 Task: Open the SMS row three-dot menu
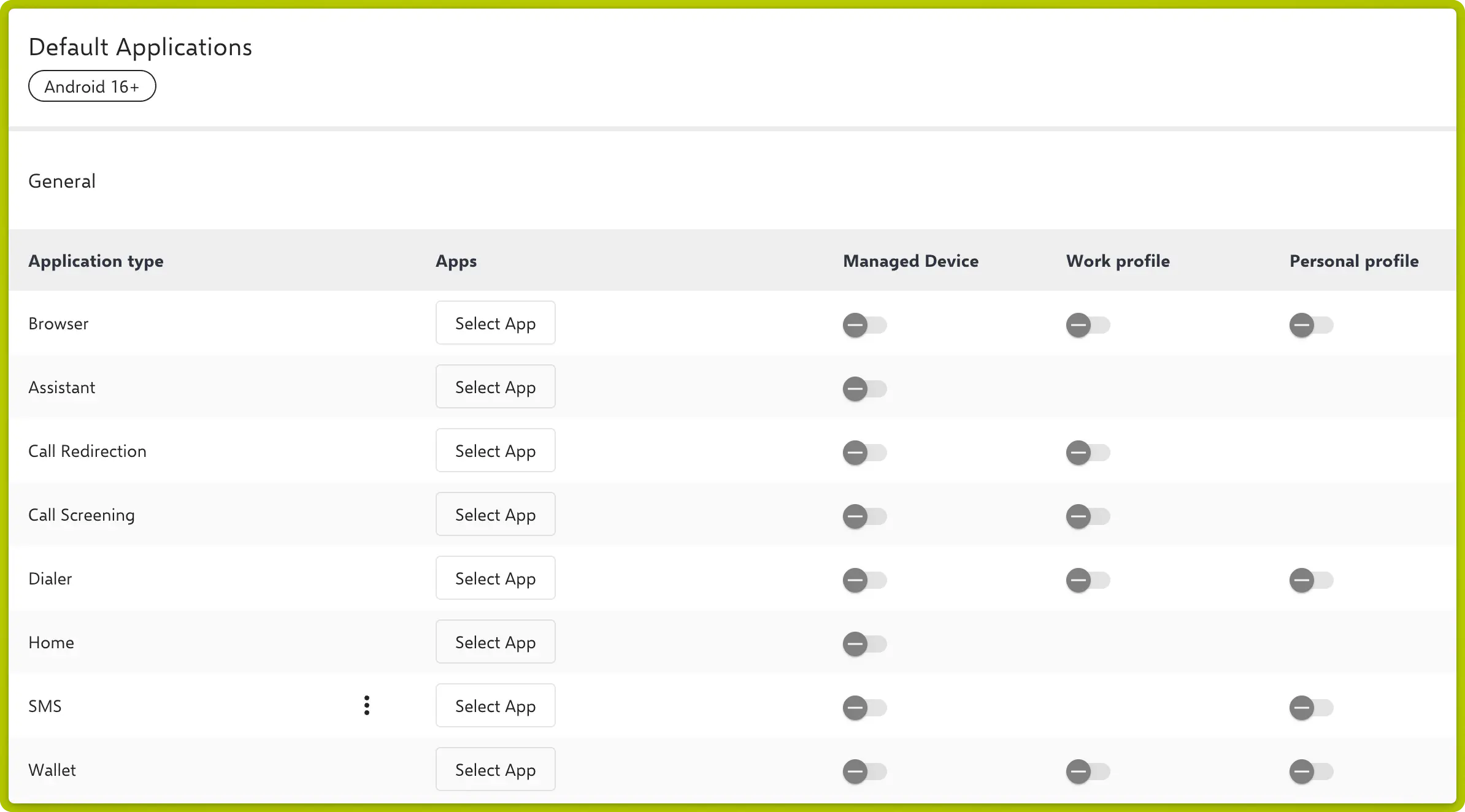pos(367,705)
